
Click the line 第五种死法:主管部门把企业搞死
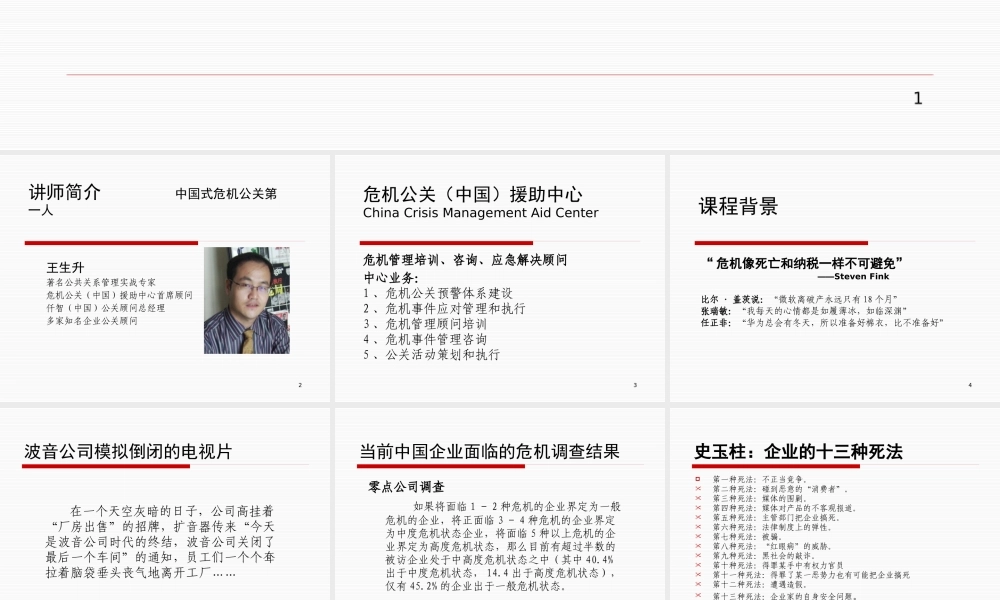click(x=777, y=518)
